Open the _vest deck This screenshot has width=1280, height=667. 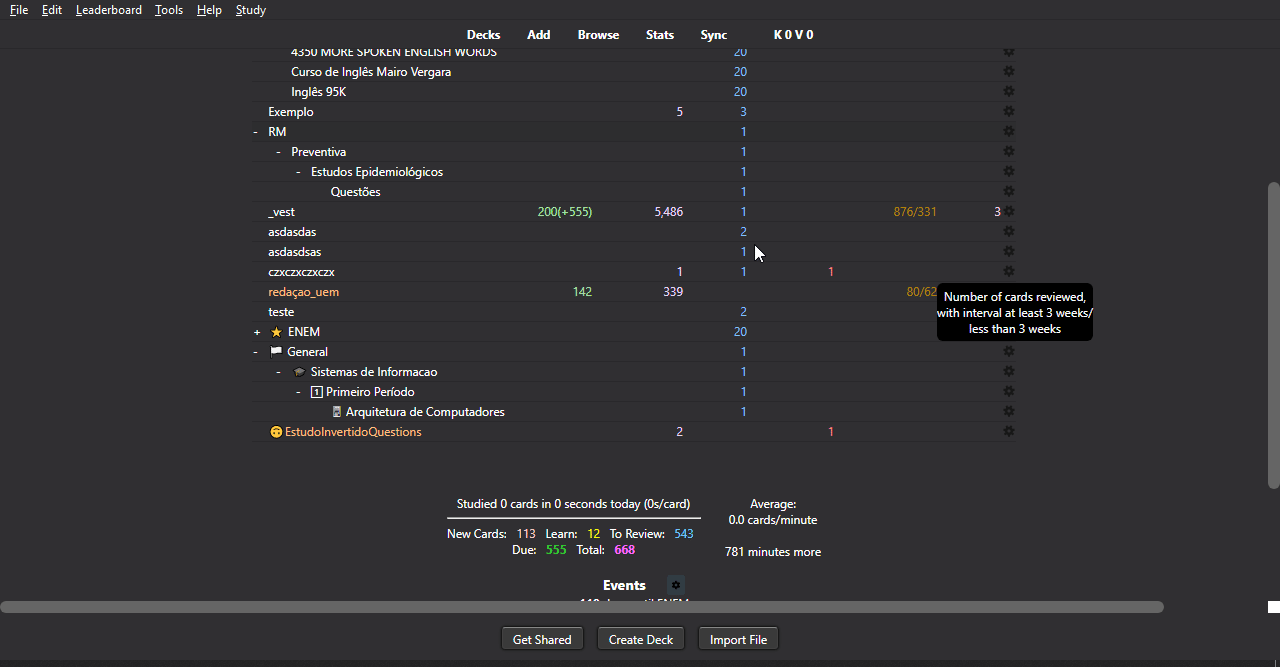coord(281,212)
